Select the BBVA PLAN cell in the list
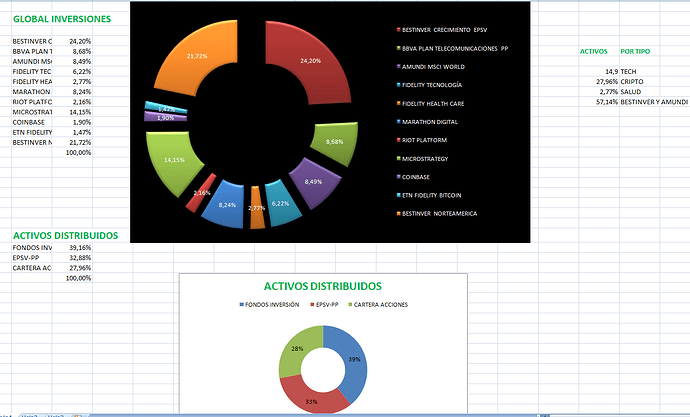 pyautogui.click(x=32, y=51)
